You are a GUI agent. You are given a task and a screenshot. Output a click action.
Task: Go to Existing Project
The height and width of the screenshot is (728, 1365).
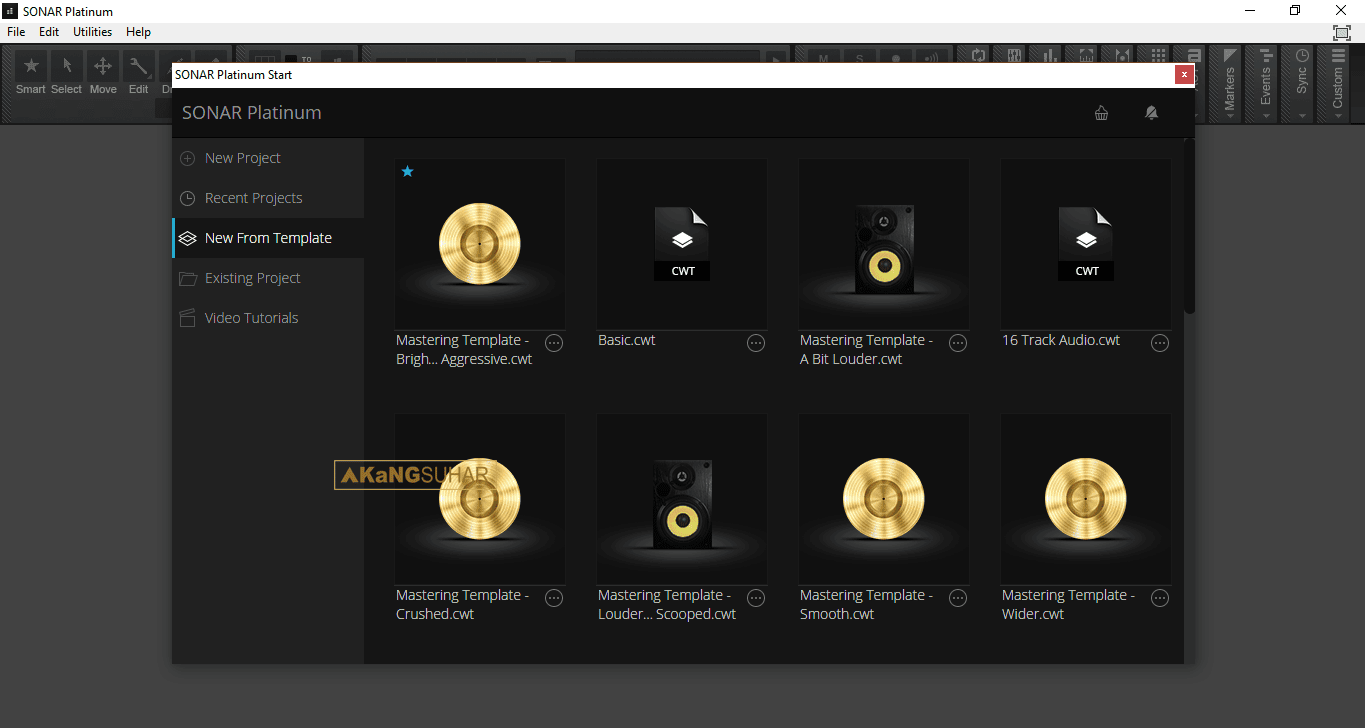(268, 278)
